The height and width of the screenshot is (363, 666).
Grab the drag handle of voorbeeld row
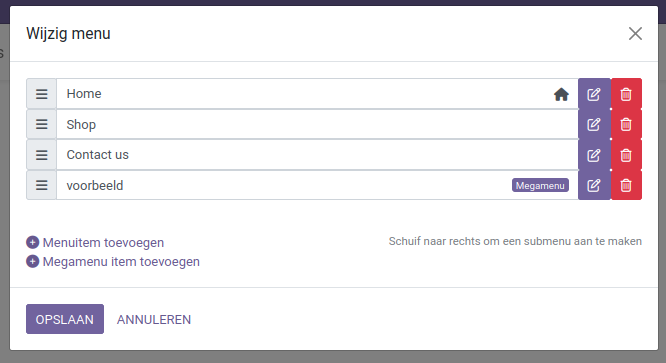tap(41, 186)
